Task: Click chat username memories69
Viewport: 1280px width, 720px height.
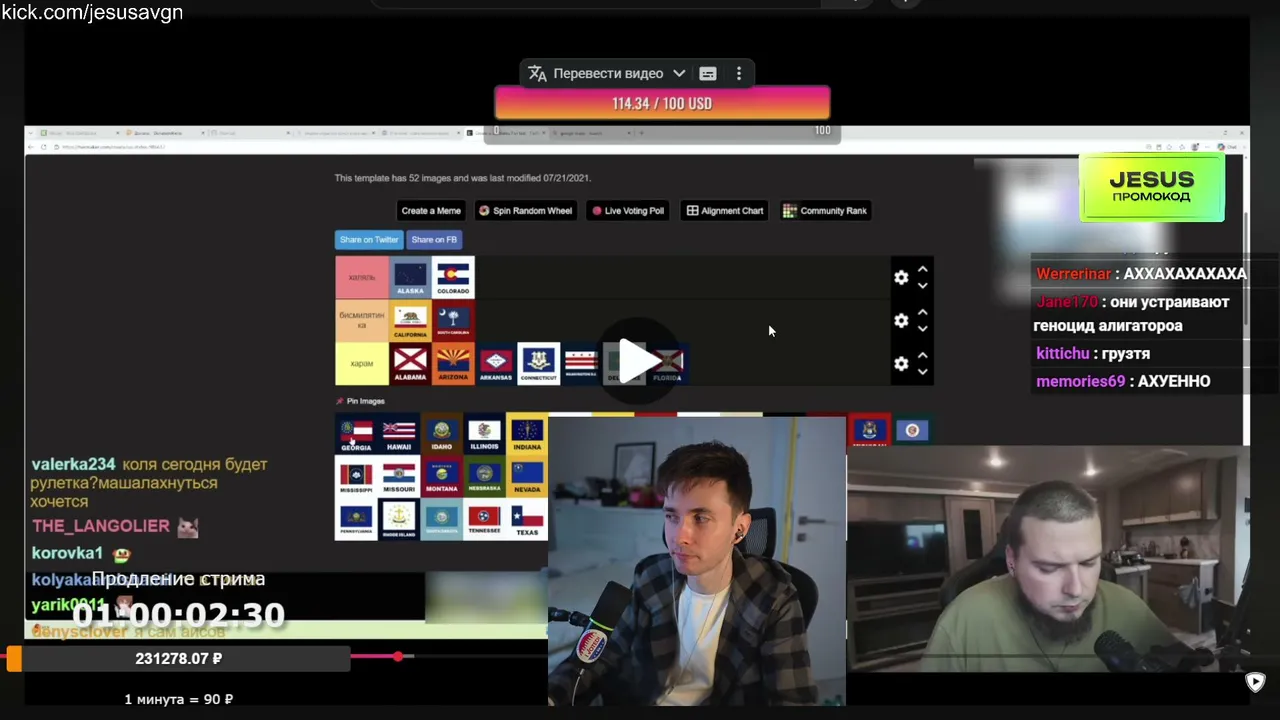Action: pyautogui.click(x=1081, y=382)
